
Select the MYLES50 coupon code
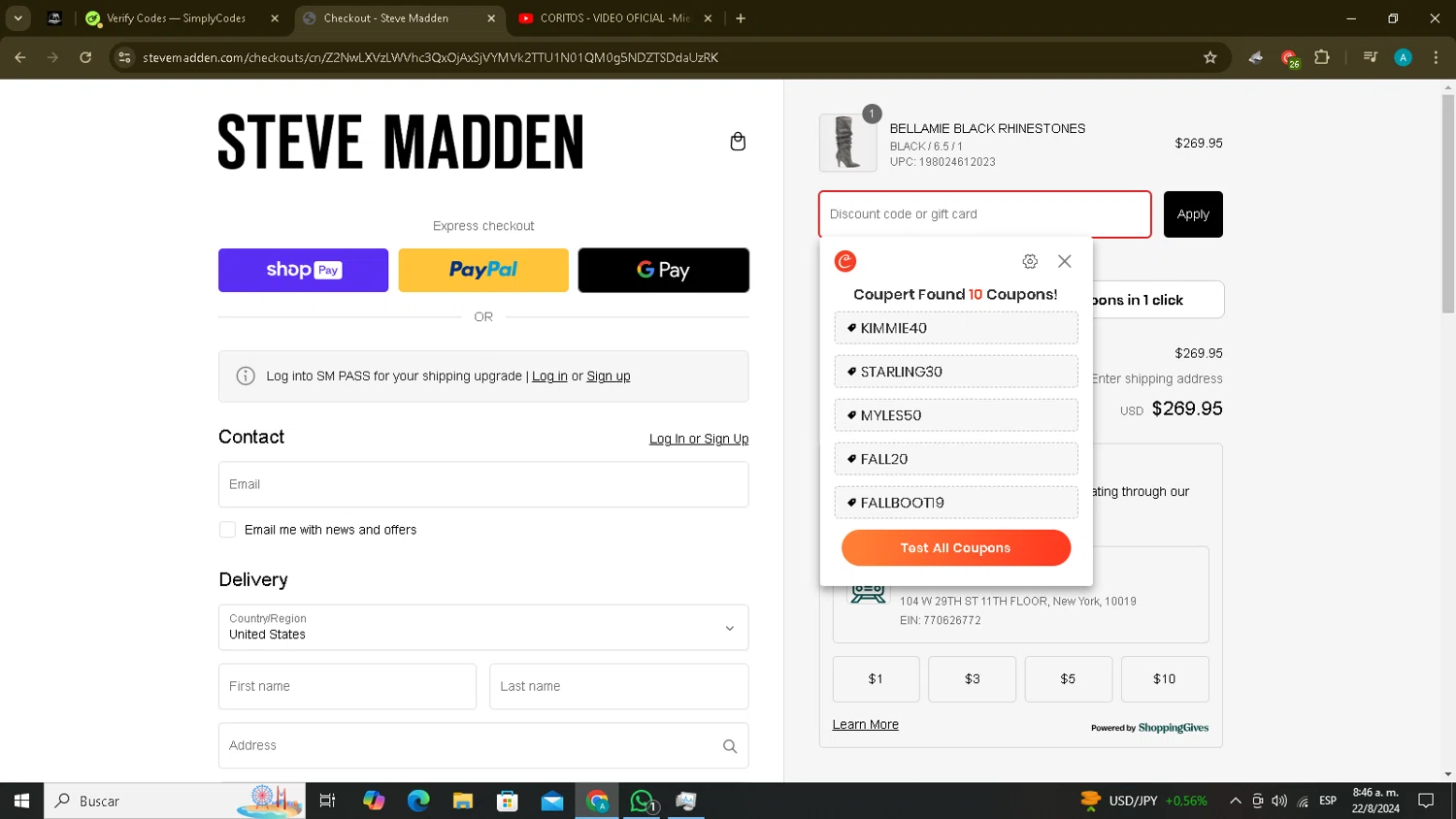[956, 415]
